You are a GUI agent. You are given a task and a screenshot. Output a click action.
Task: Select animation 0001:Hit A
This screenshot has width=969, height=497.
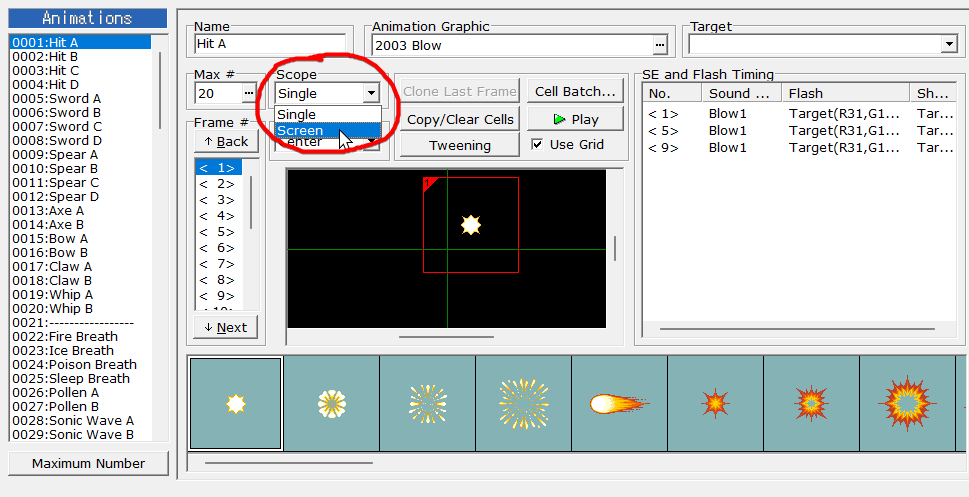80,42
